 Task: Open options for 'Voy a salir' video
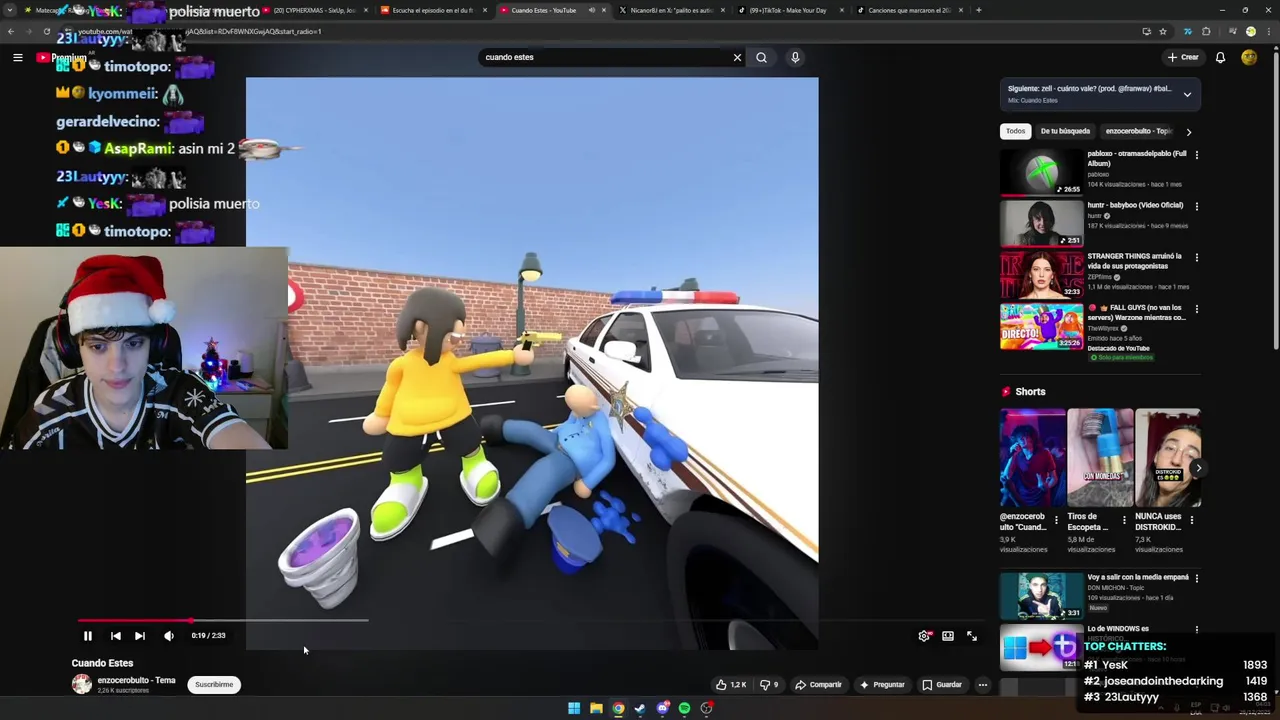pos(1196,578)
